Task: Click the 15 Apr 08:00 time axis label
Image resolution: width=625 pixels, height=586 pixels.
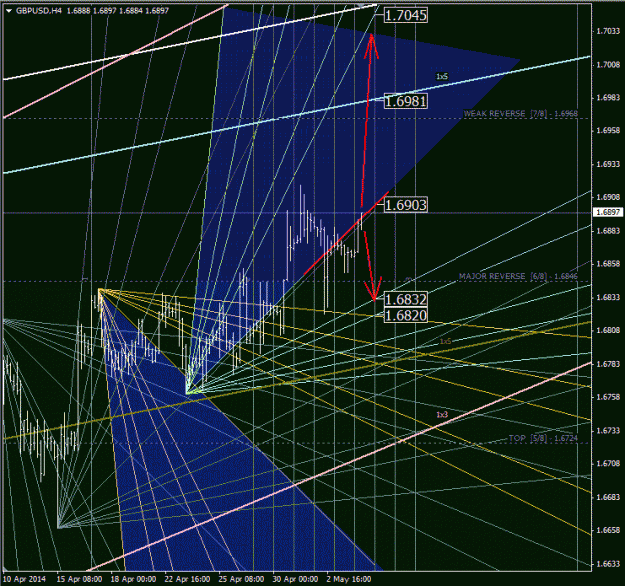Action: click(79, 579)
